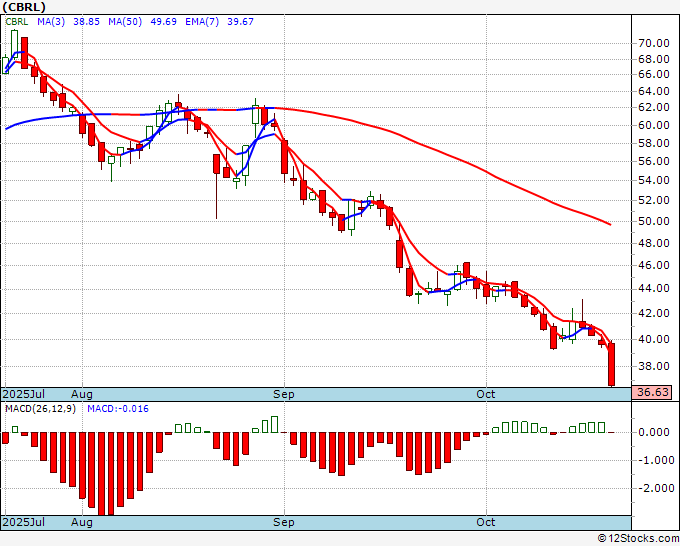Click the 42.00 price axis label
This screenshot has width=680, height=546.
click(x=654, y=313)
